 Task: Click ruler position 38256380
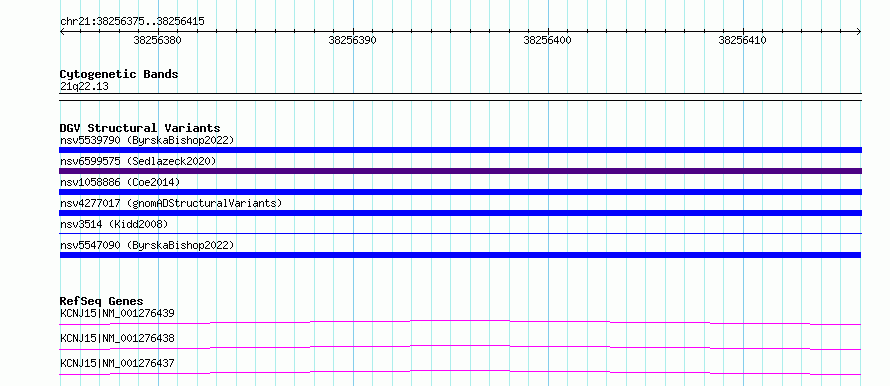pyautogui.click(x=157, y=40)
